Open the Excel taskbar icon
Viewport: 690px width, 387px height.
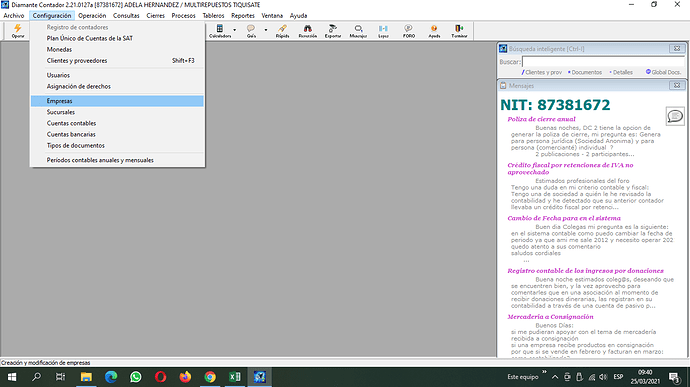235,377
